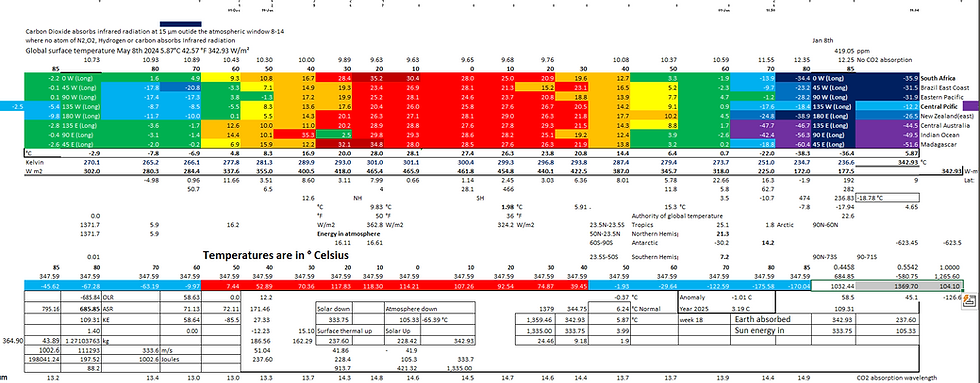The image size is (980, 383).
Task: Select 'CO2 absorption wavelength' text
Action: click(x=897, y=377)
